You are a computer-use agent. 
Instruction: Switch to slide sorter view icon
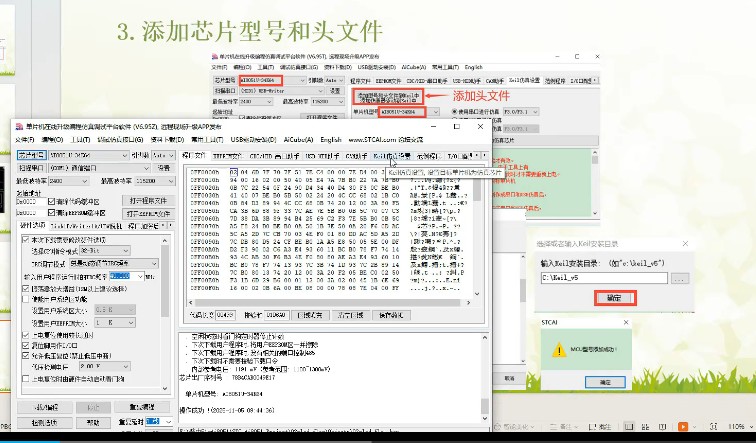(646, 427)
